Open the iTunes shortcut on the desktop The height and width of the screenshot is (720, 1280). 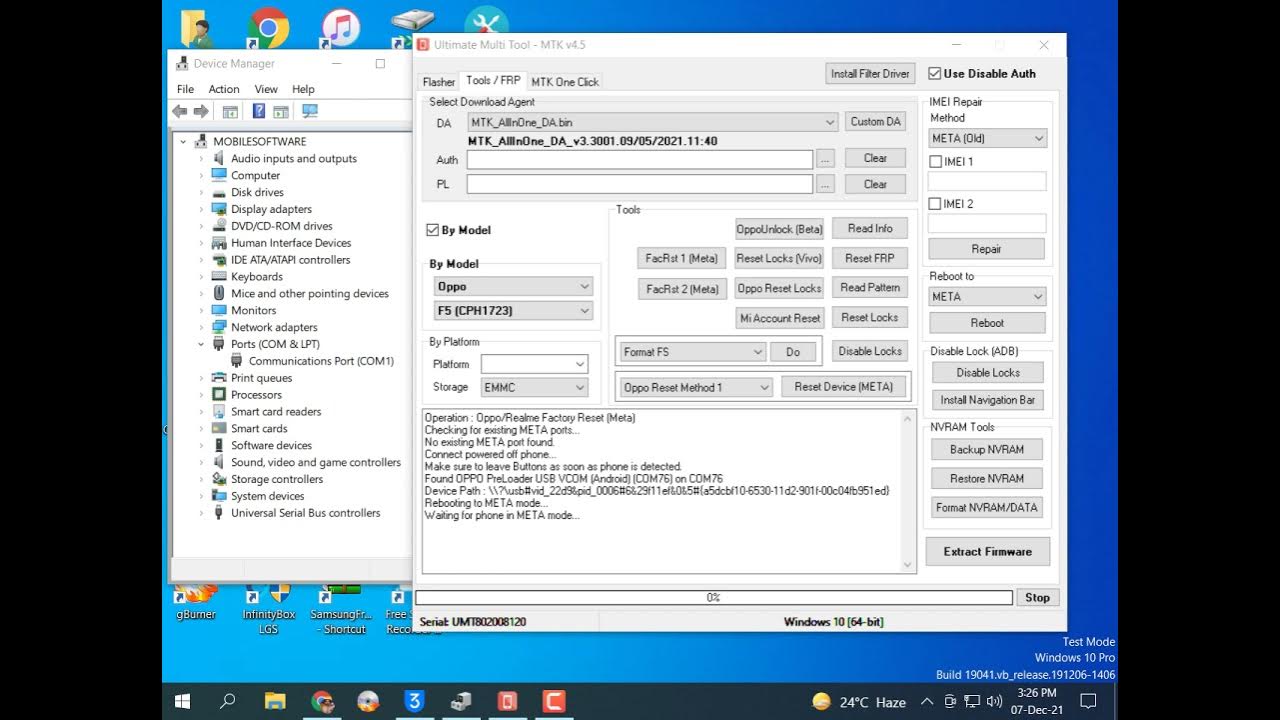coord(340,27)
